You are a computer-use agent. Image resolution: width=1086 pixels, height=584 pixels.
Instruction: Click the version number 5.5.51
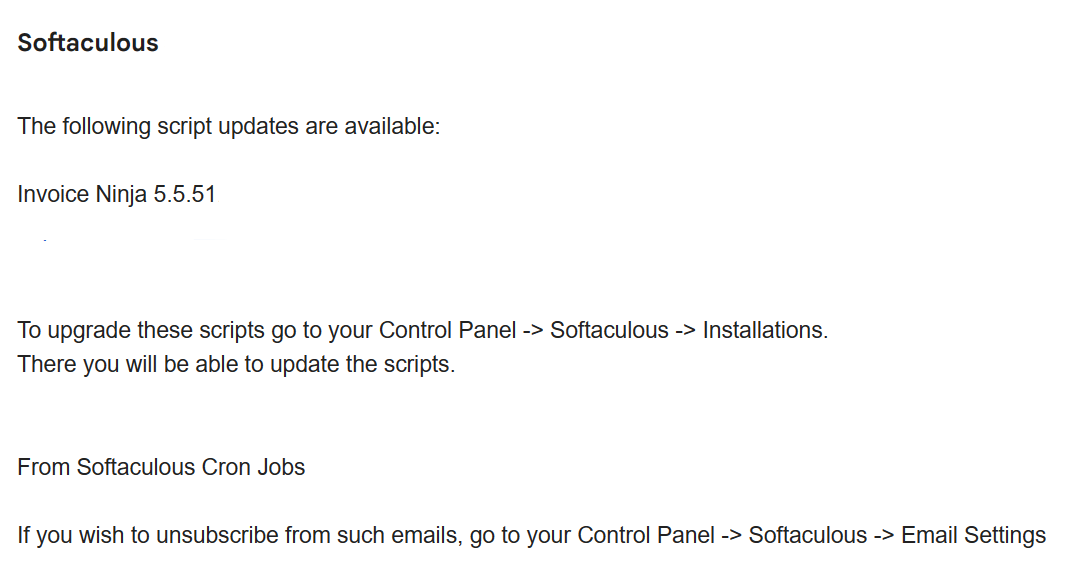point(184,195)
